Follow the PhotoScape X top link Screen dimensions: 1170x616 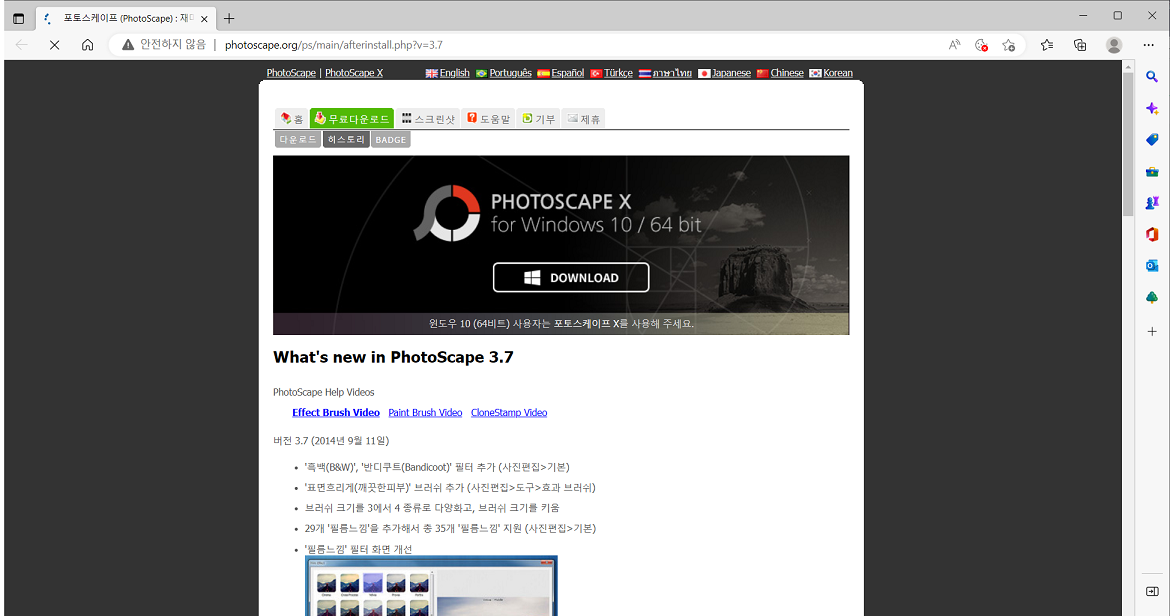click(354, 73)
